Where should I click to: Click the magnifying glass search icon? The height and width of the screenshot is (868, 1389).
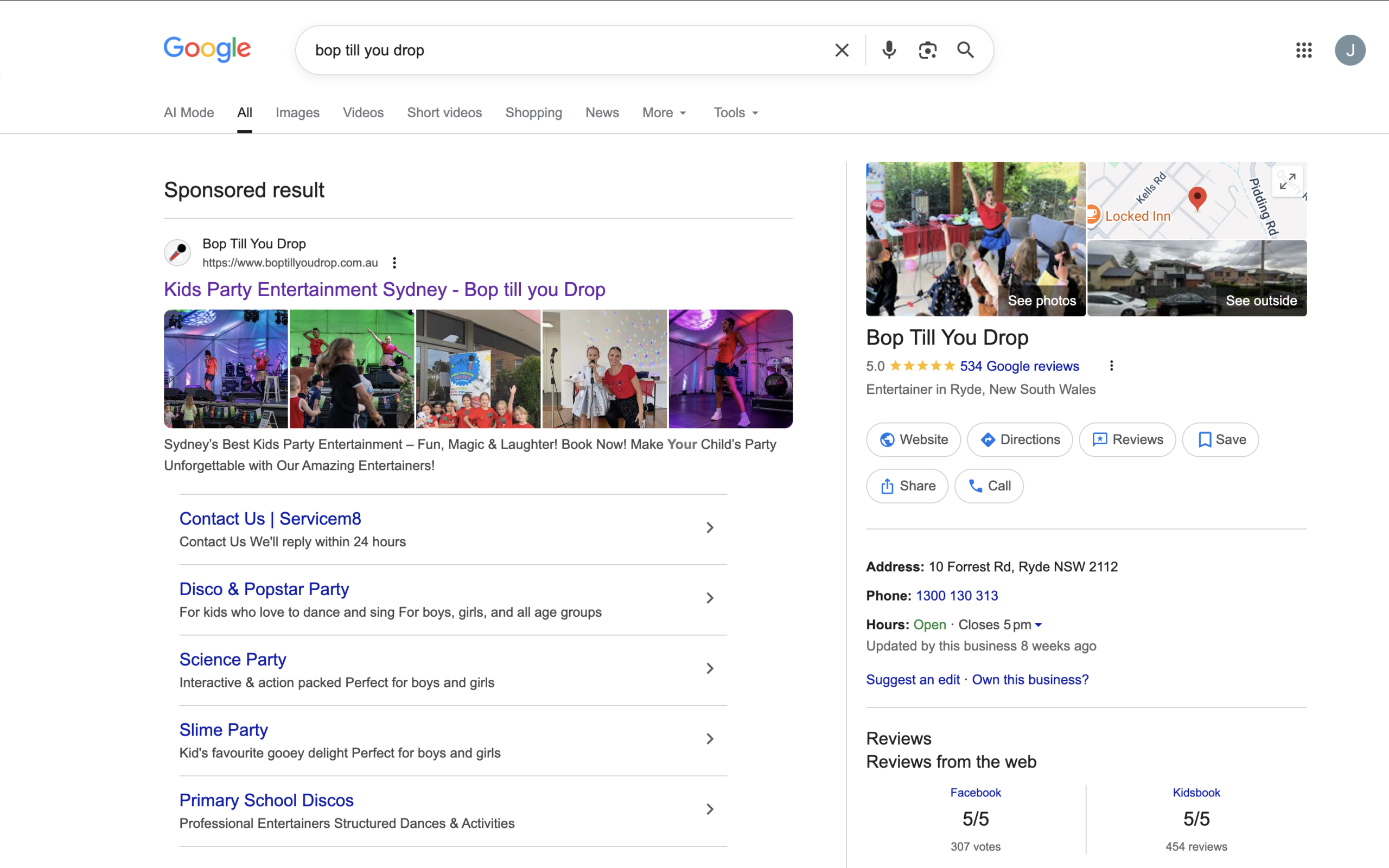click(x=965, y=50)
